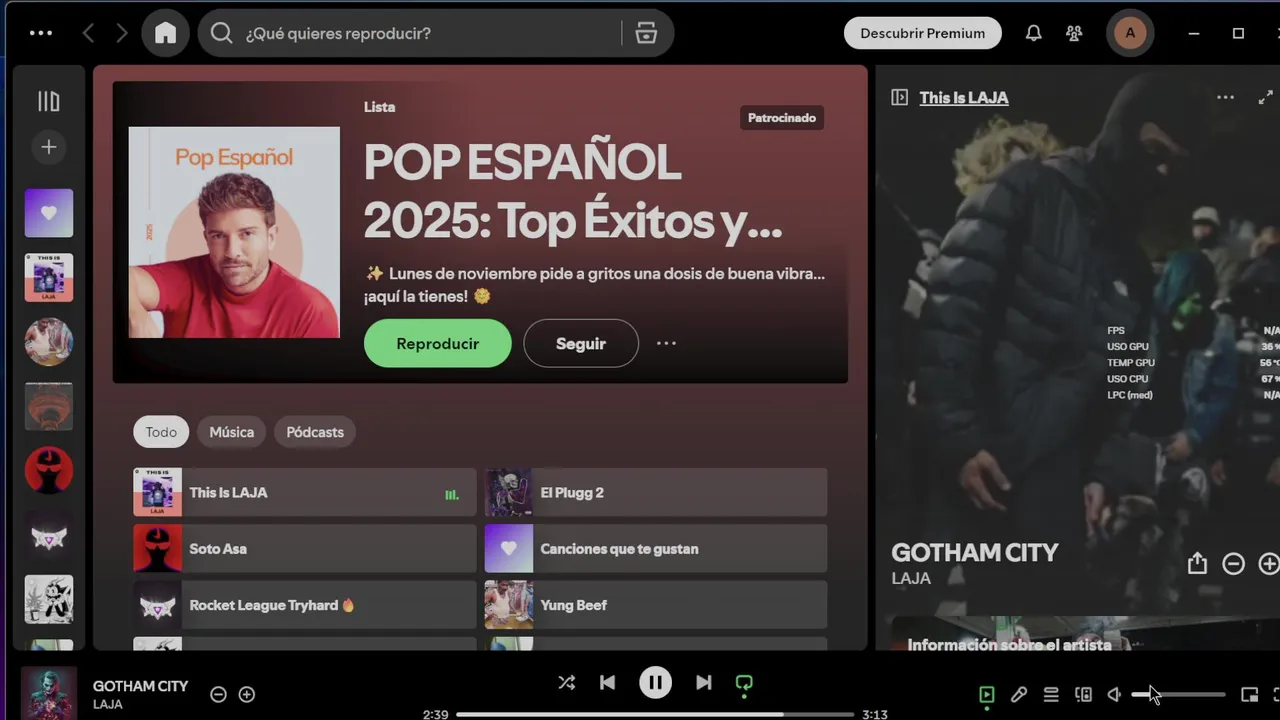Open the Soto Asa red sidebar item
Viewport: 1280px width, 720px height.
click(x=49, y=470)
